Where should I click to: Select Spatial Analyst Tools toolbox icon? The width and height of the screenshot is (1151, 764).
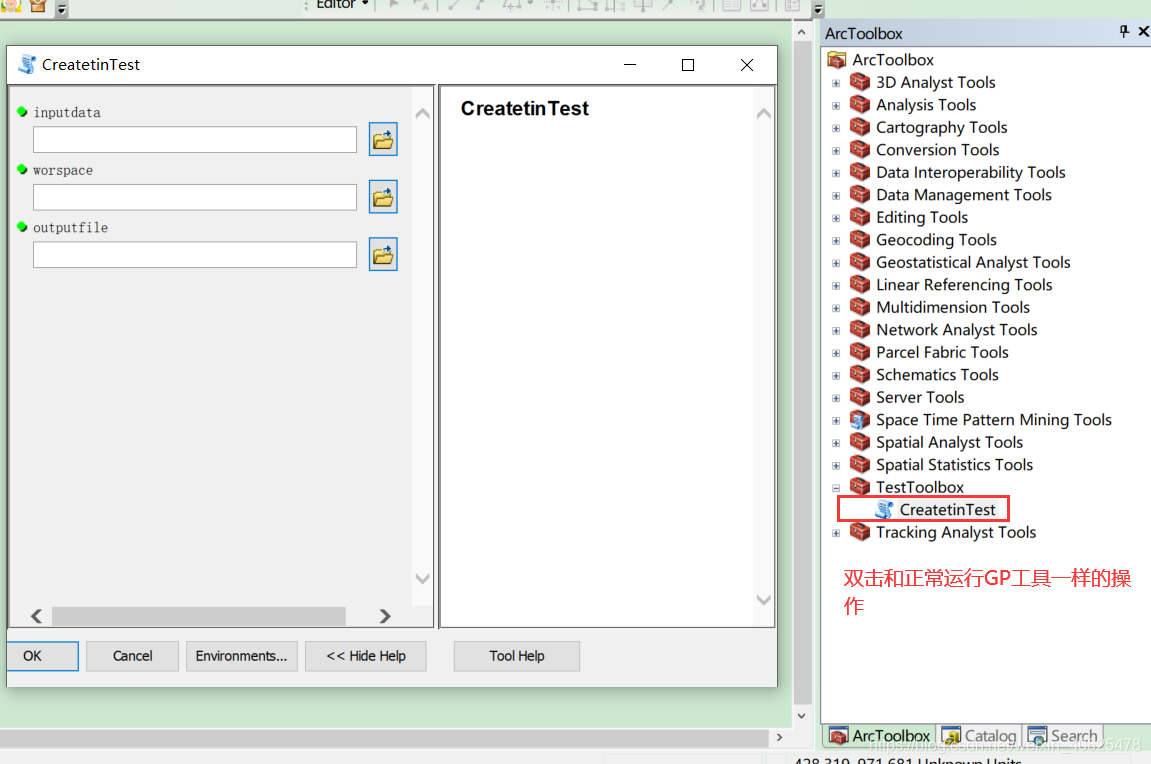[860, 442]
